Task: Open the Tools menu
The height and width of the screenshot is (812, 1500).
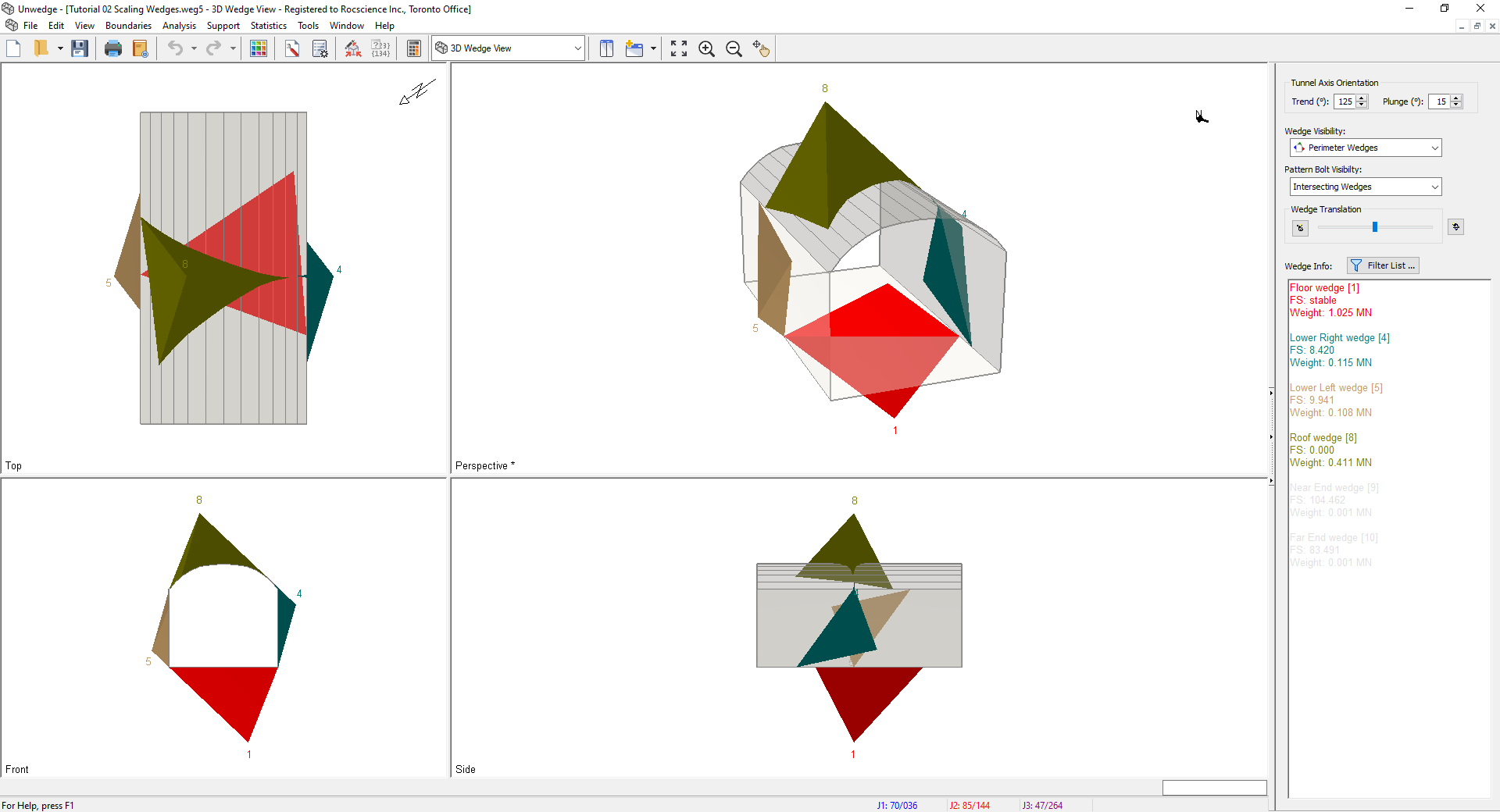Action: click(308, 26)
